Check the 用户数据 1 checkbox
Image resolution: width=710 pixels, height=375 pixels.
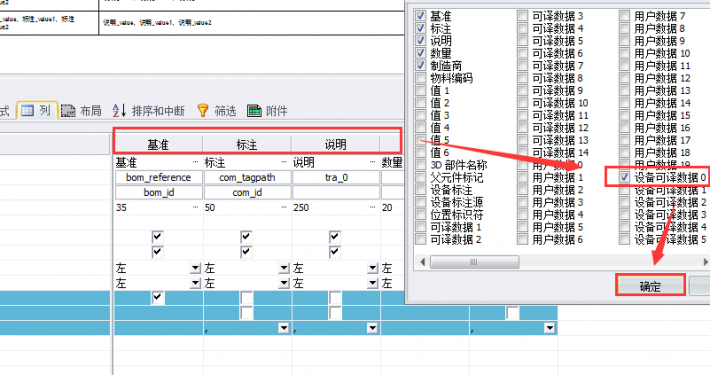523,177
